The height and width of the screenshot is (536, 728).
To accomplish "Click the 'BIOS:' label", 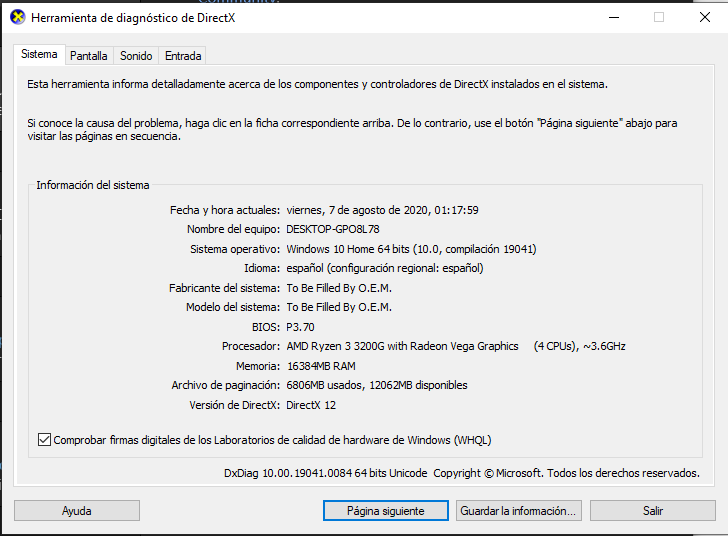I will [266, 327].
